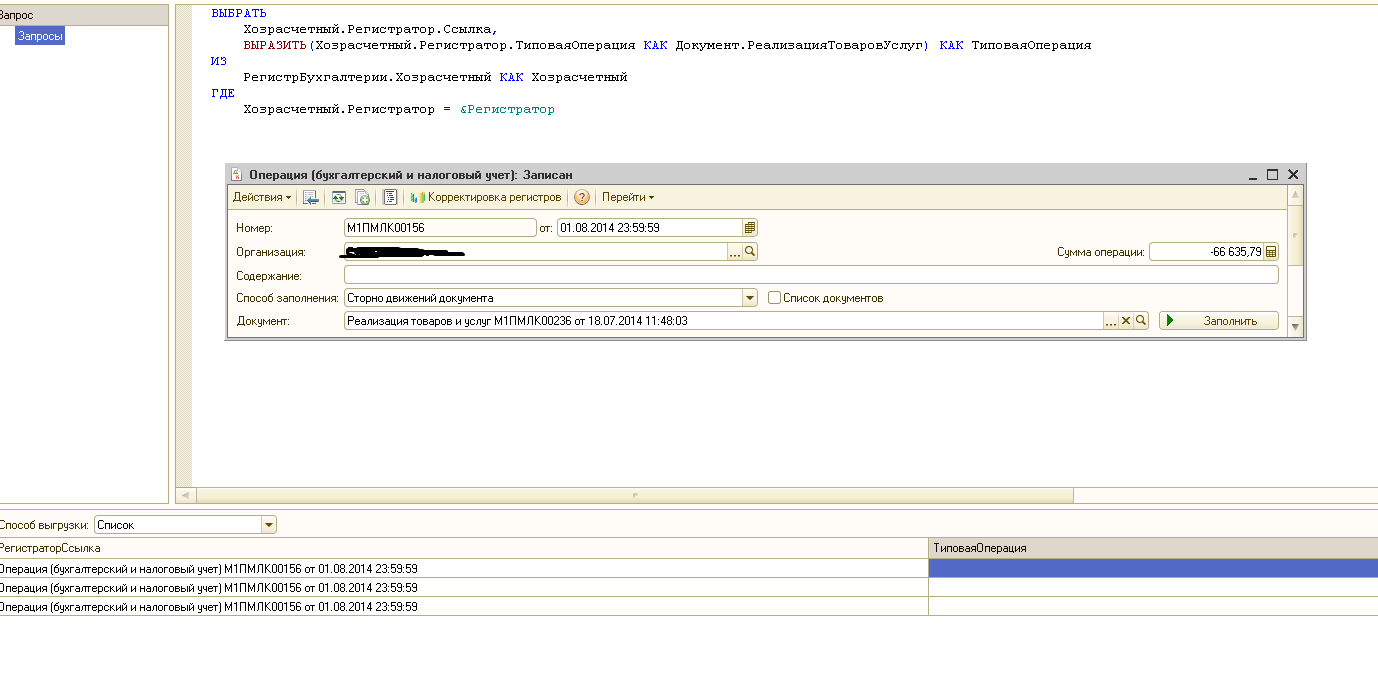Image resolution: width=1378 pixels, height=680 pixels.
Task: Open the Способ выгрузки dropdown list
Action: pos(268,525)
